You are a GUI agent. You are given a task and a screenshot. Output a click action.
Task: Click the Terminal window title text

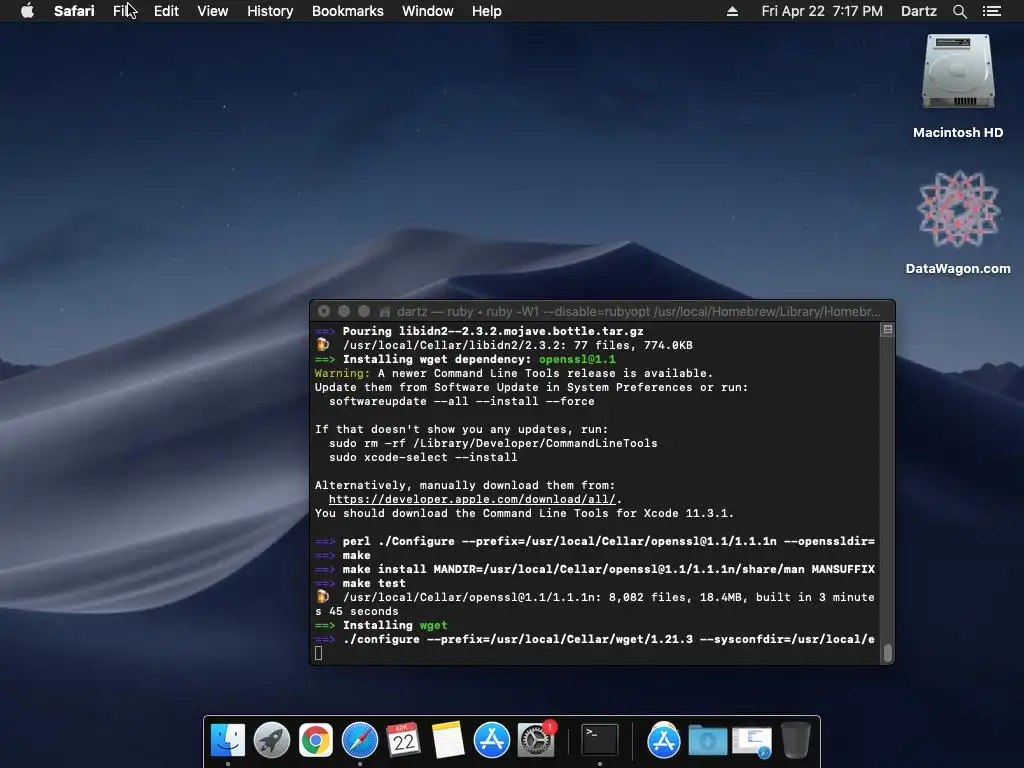click(638, 312)
